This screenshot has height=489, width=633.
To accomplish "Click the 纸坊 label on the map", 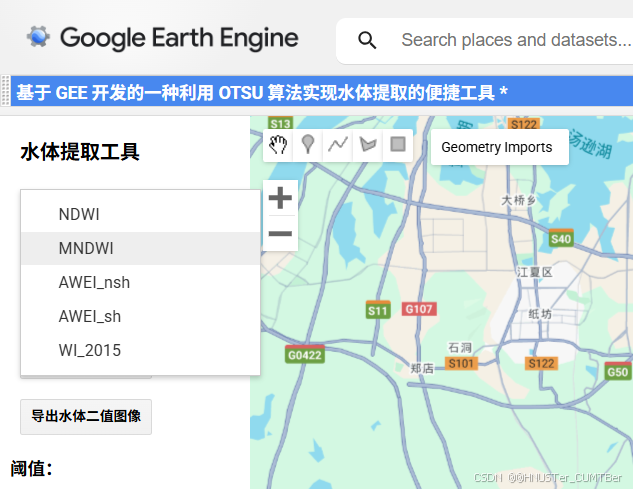I will coord(540,314).
